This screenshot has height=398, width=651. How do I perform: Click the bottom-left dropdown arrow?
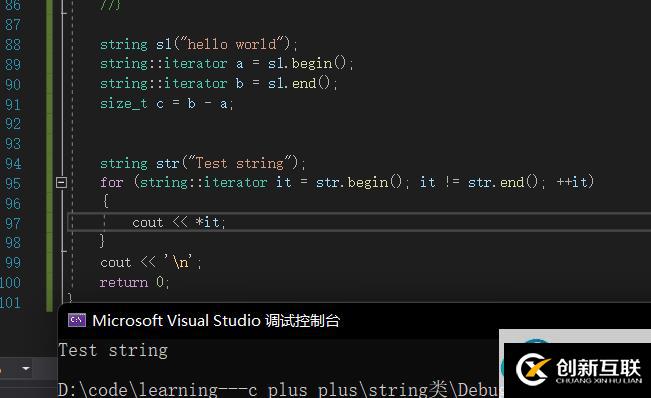pyautogui.click(x=26, y=369)
